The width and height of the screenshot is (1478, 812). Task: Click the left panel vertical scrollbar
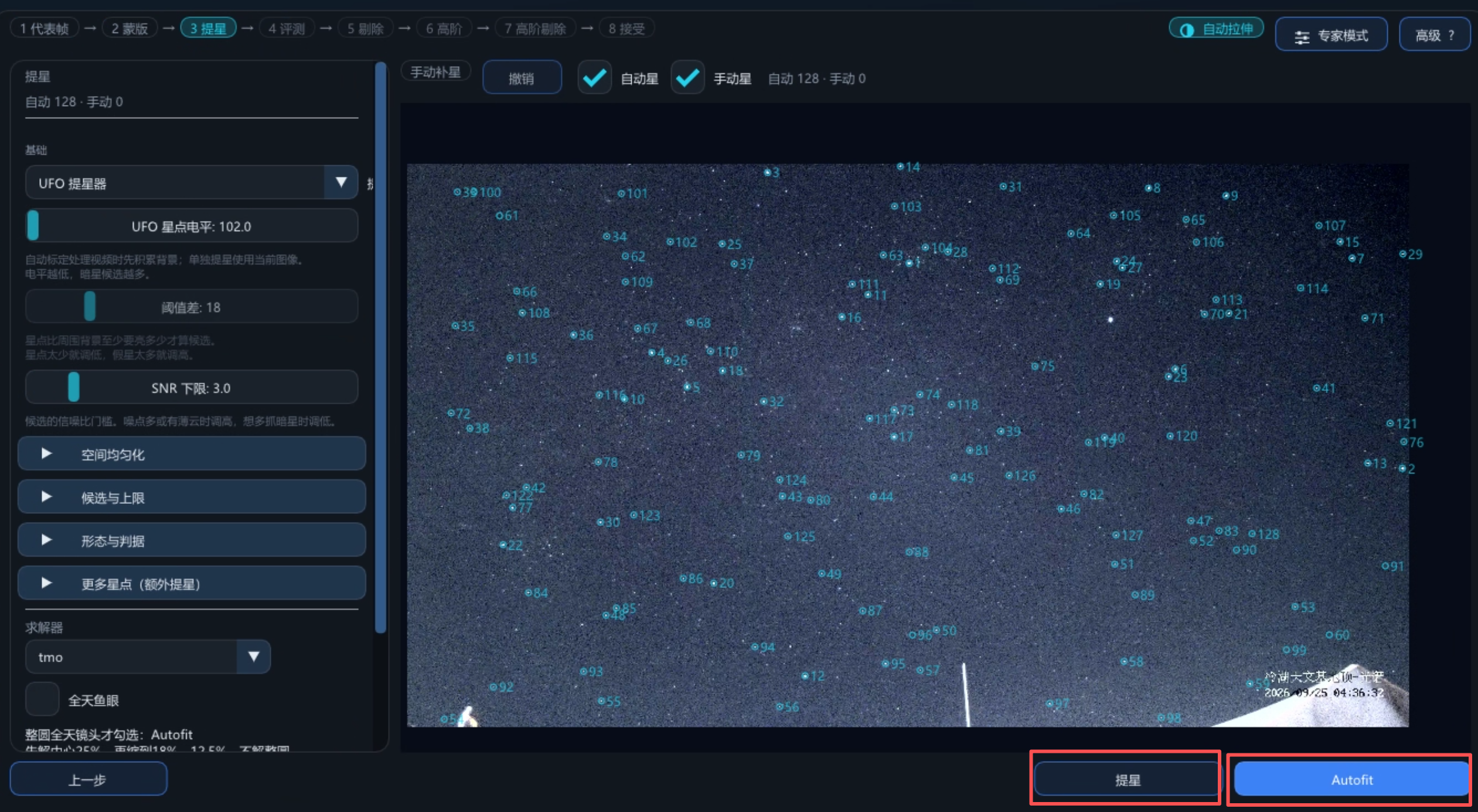point(380,347)
